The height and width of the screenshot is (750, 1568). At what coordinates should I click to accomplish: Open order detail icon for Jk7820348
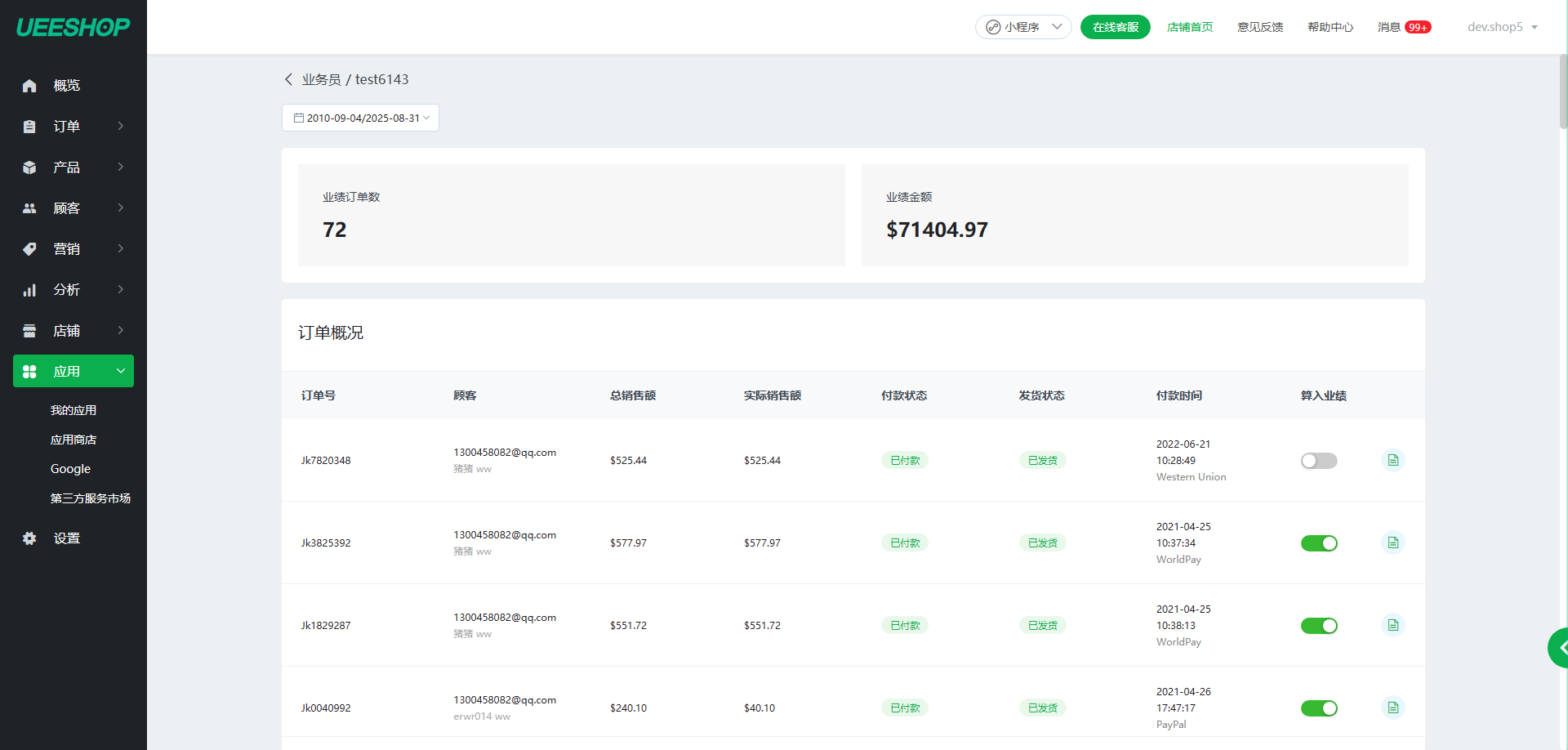1392,461
